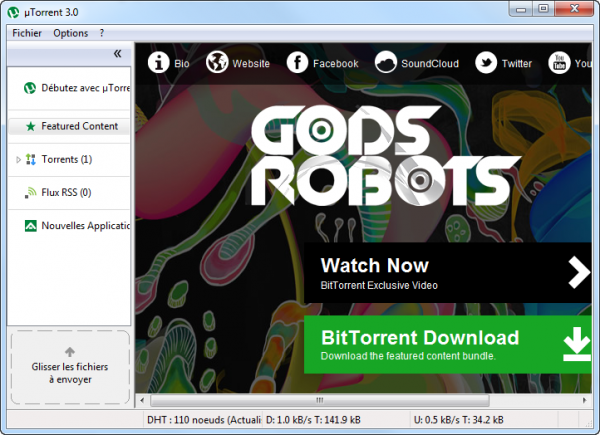This screenshot has height=435, width=600.
Task: Select Featured Content in sidebar
Action: [69, 126]
